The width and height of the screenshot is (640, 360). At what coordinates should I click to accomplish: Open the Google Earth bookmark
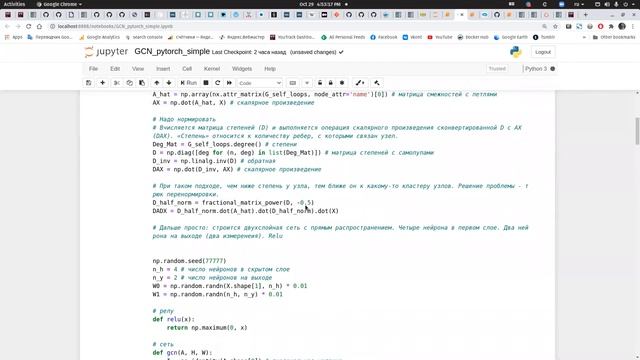click(511, 37)
